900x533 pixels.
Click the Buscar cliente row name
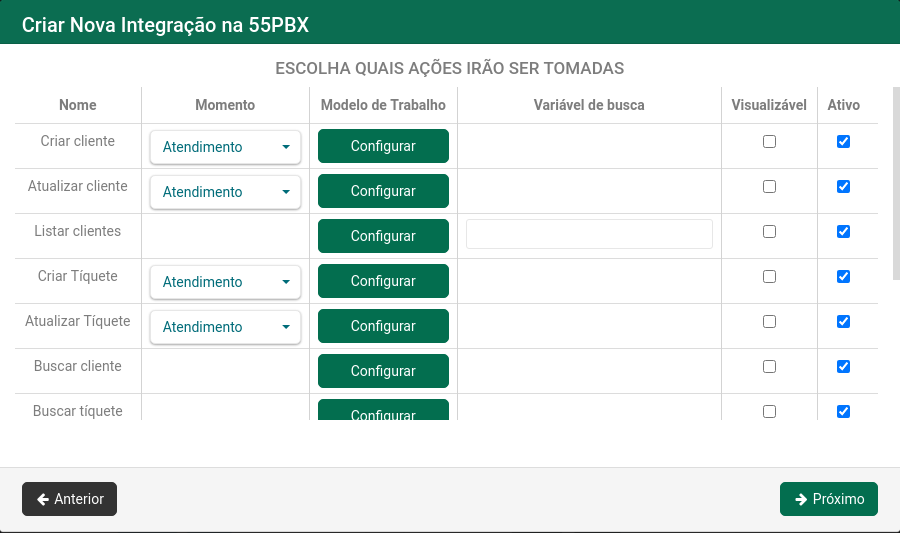click(x=77, y=366)
